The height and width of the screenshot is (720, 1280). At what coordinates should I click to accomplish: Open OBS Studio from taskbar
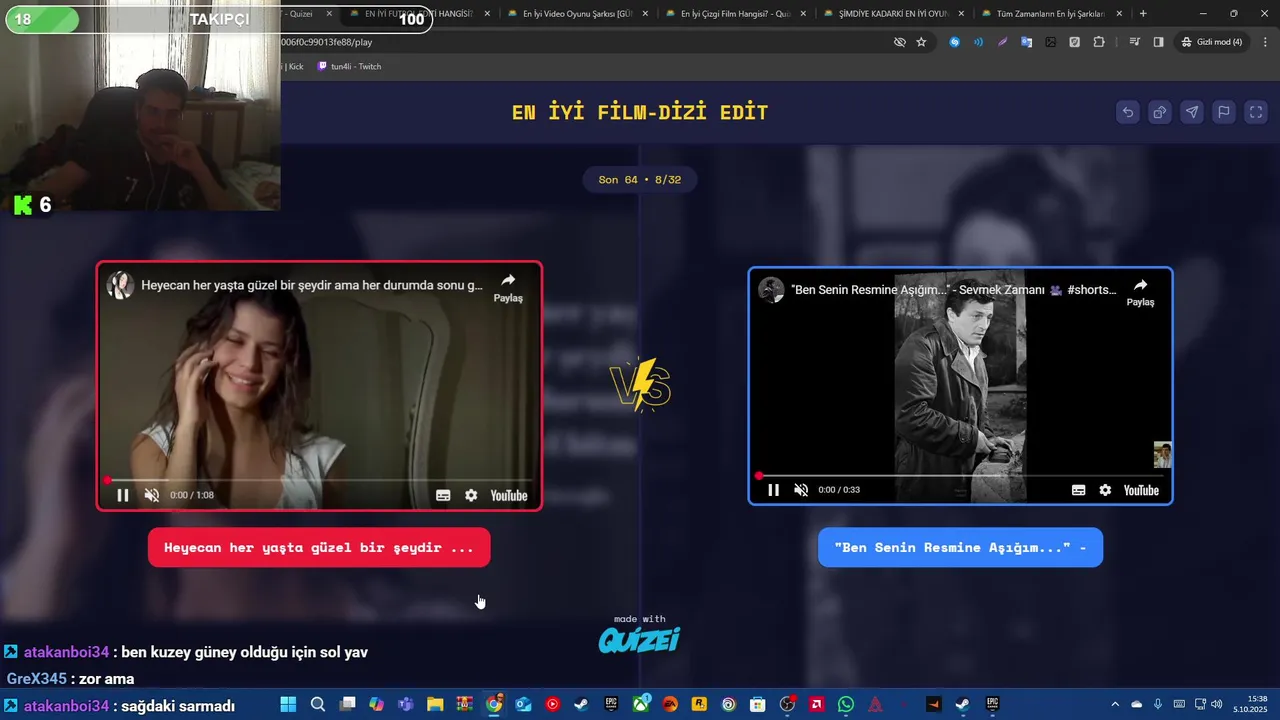[x=787, y=704]
